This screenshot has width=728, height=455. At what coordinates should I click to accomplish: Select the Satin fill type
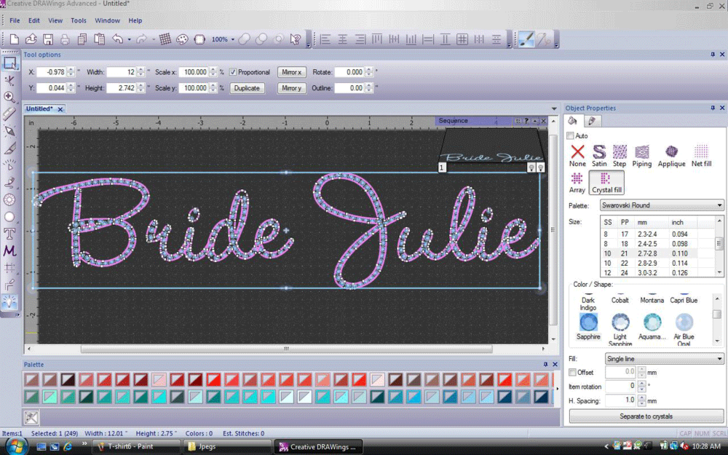click(599, 155)
